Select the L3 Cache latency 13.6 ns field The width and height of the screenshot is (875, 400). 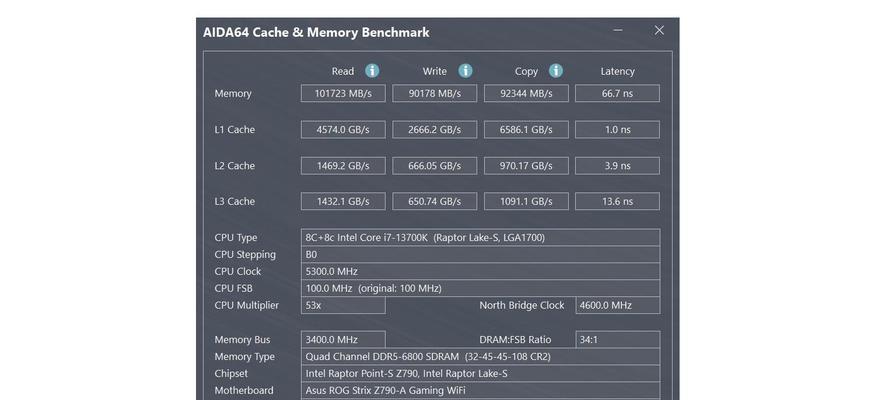coord(617,201)
